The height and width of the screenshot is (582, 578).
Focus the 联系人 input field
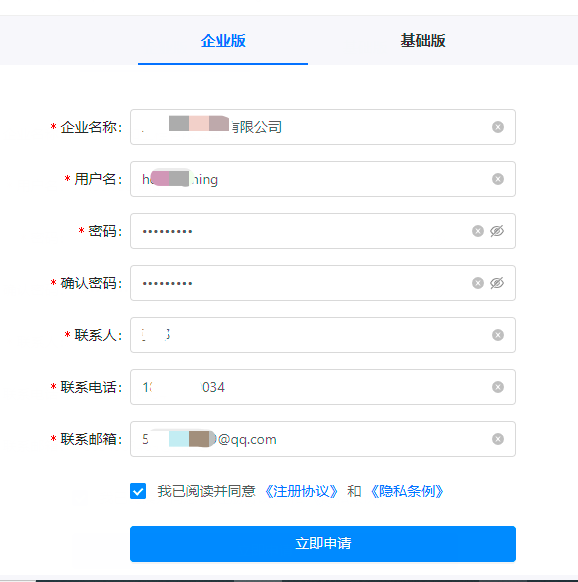(x=323, y=335)
